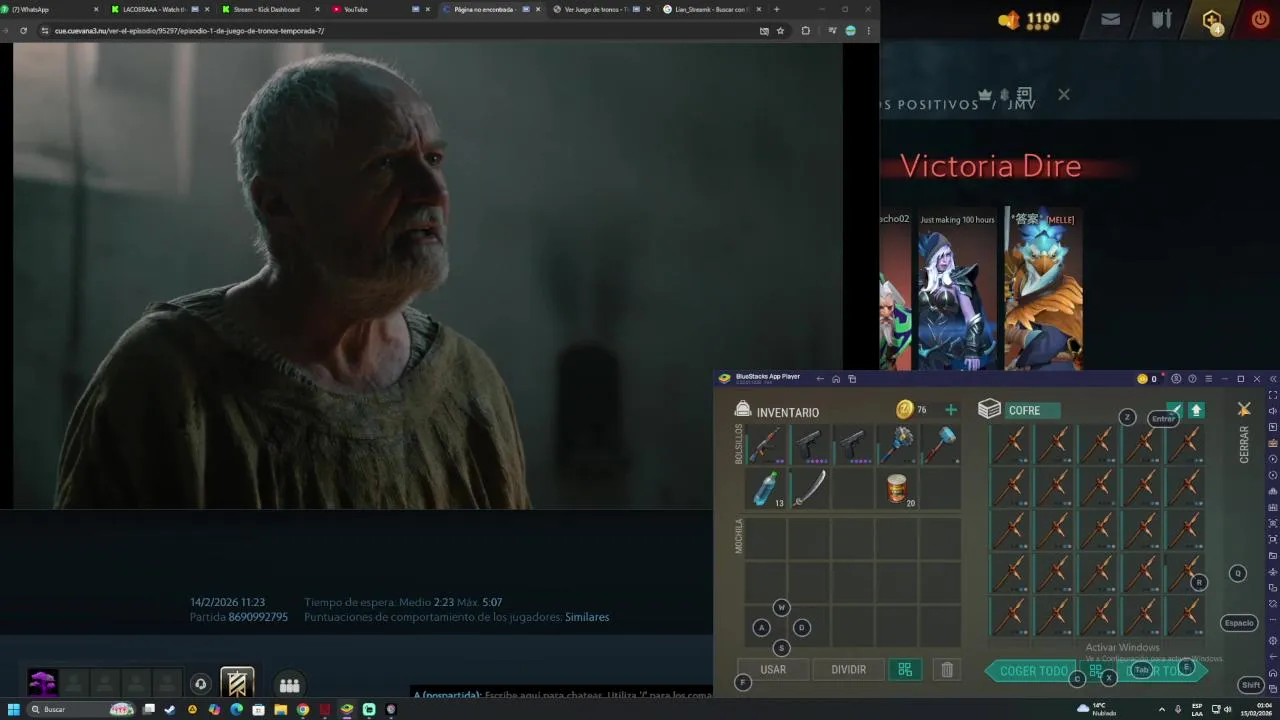
Task: Click the Dota banner flag icon
Action: 237,683
